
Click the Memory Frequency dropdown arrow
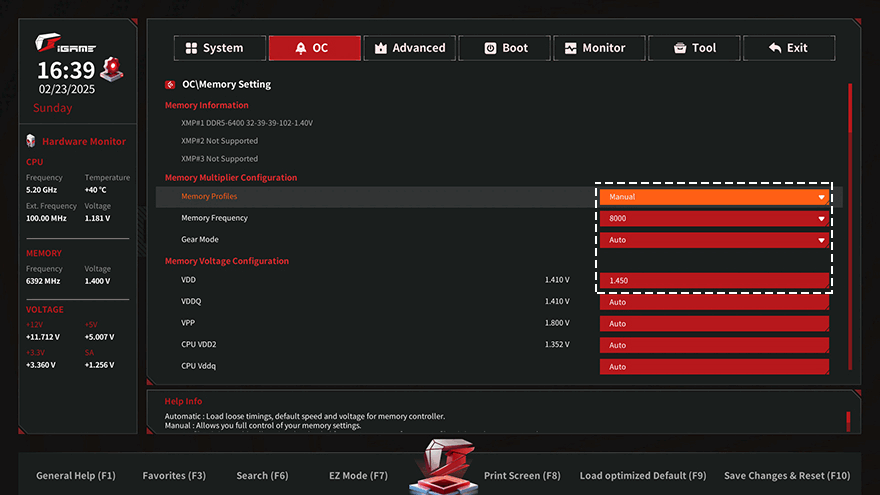pyautogui.click(x=821, y=219)
